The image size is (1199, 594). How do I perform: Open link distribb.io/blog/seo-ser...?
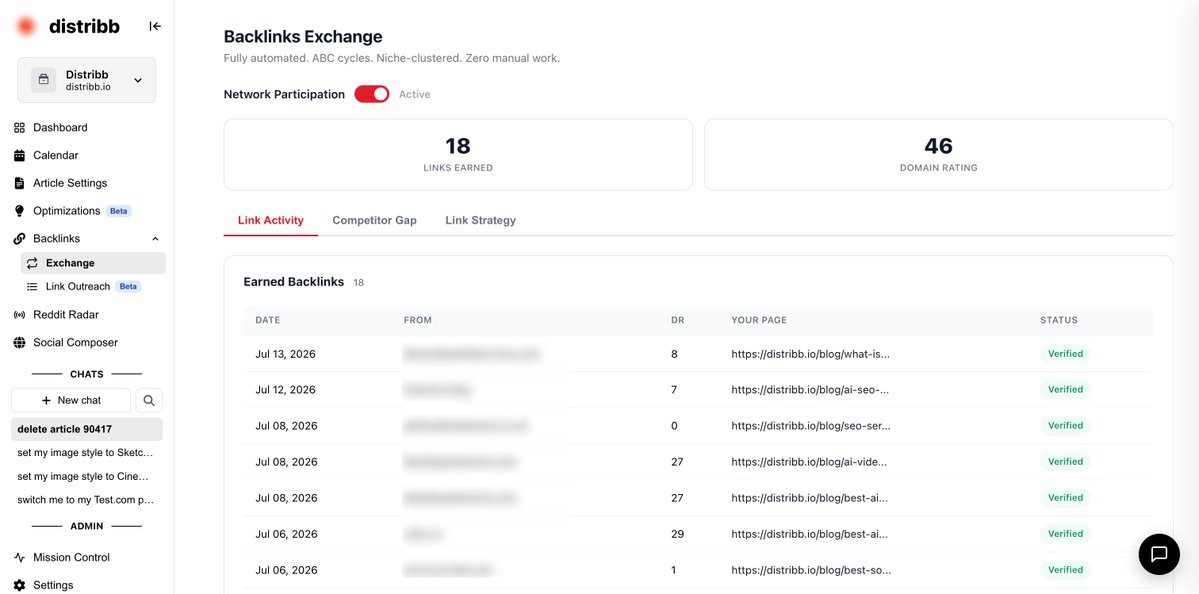pos(811,426)
